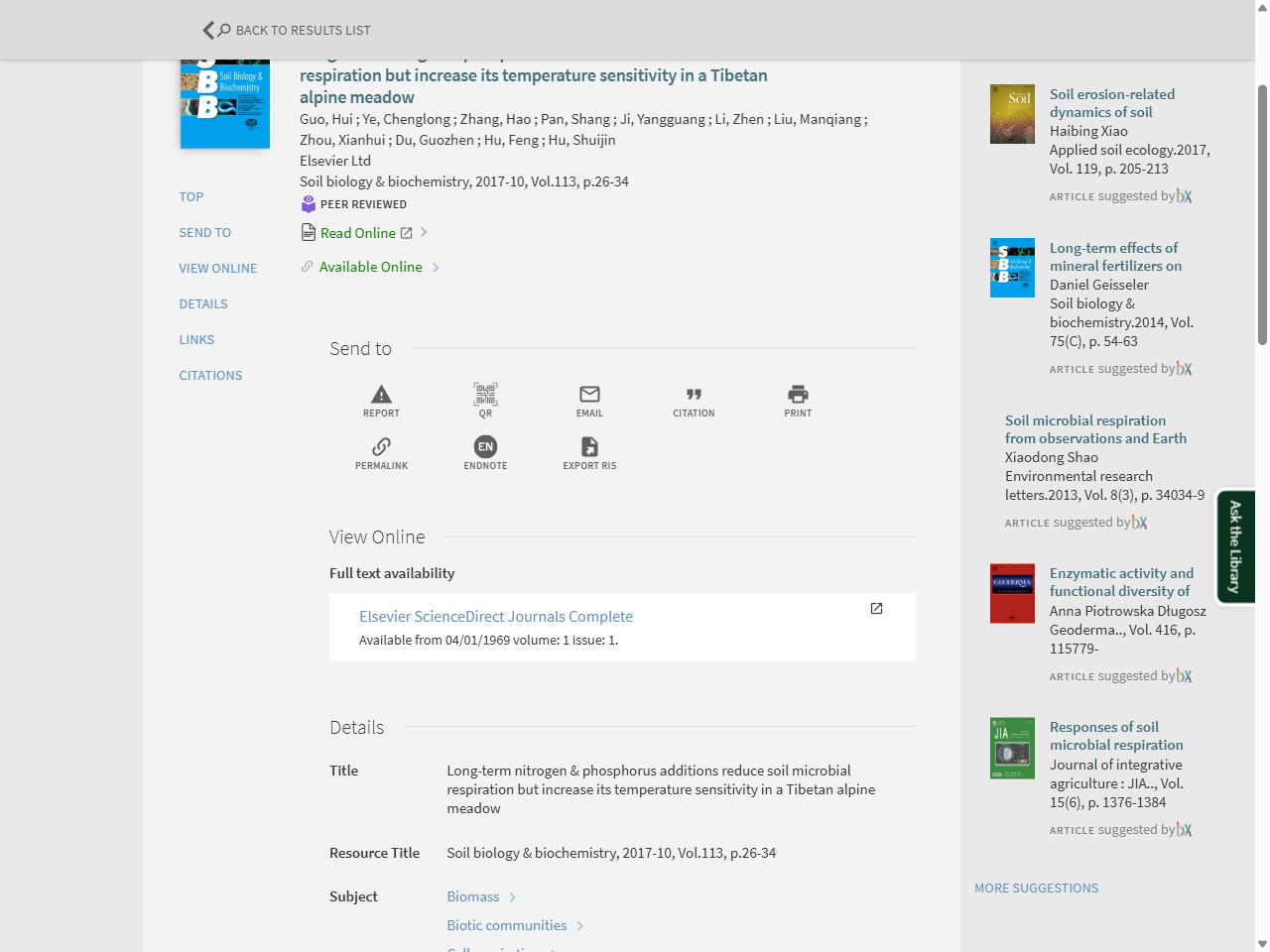Open Soil microbial respiration from observations article

(1095, 429)
